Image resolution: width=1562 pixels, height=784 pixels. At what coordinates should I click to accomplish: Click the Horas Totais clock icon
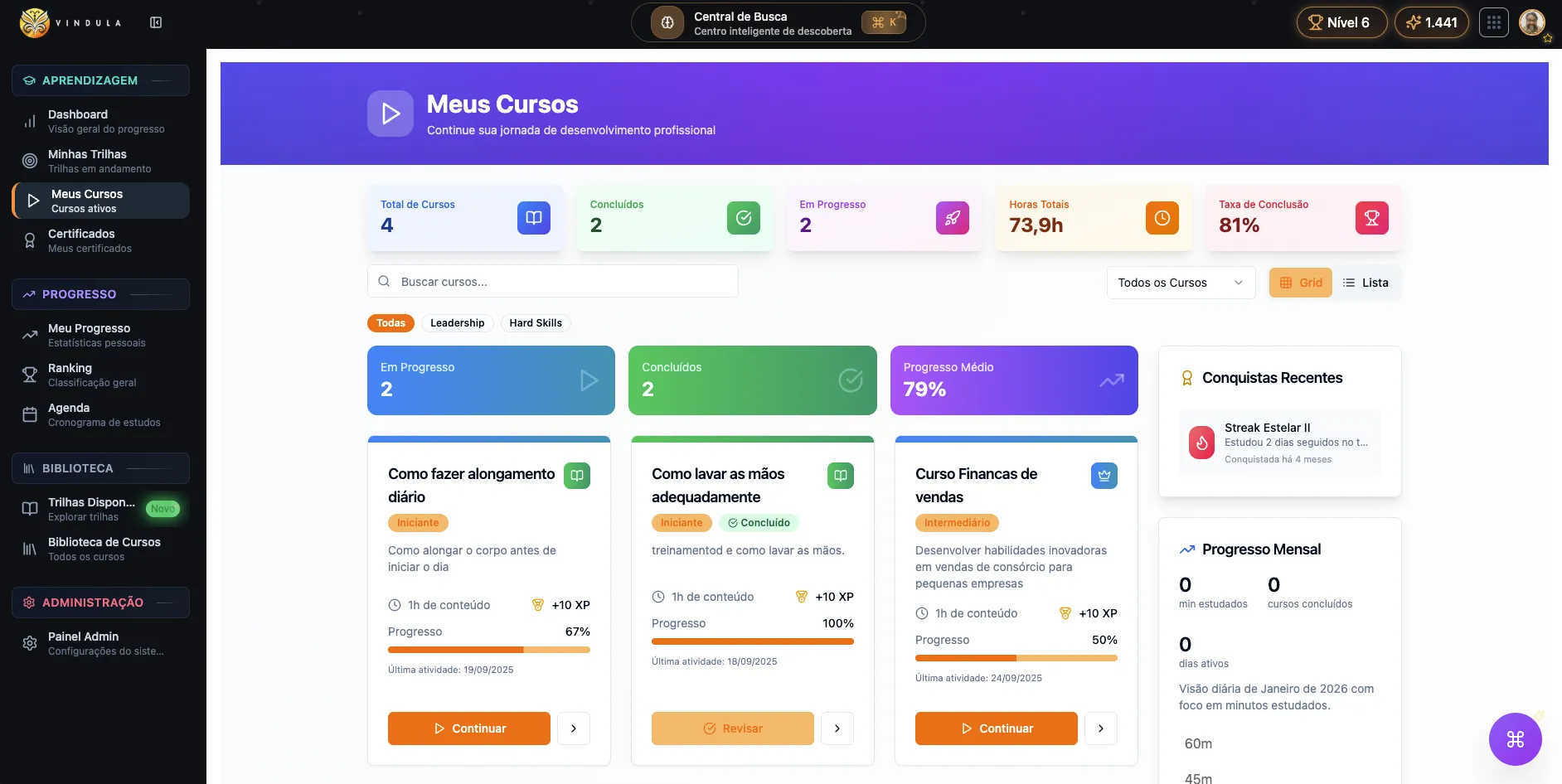[x=1162, y=218]
